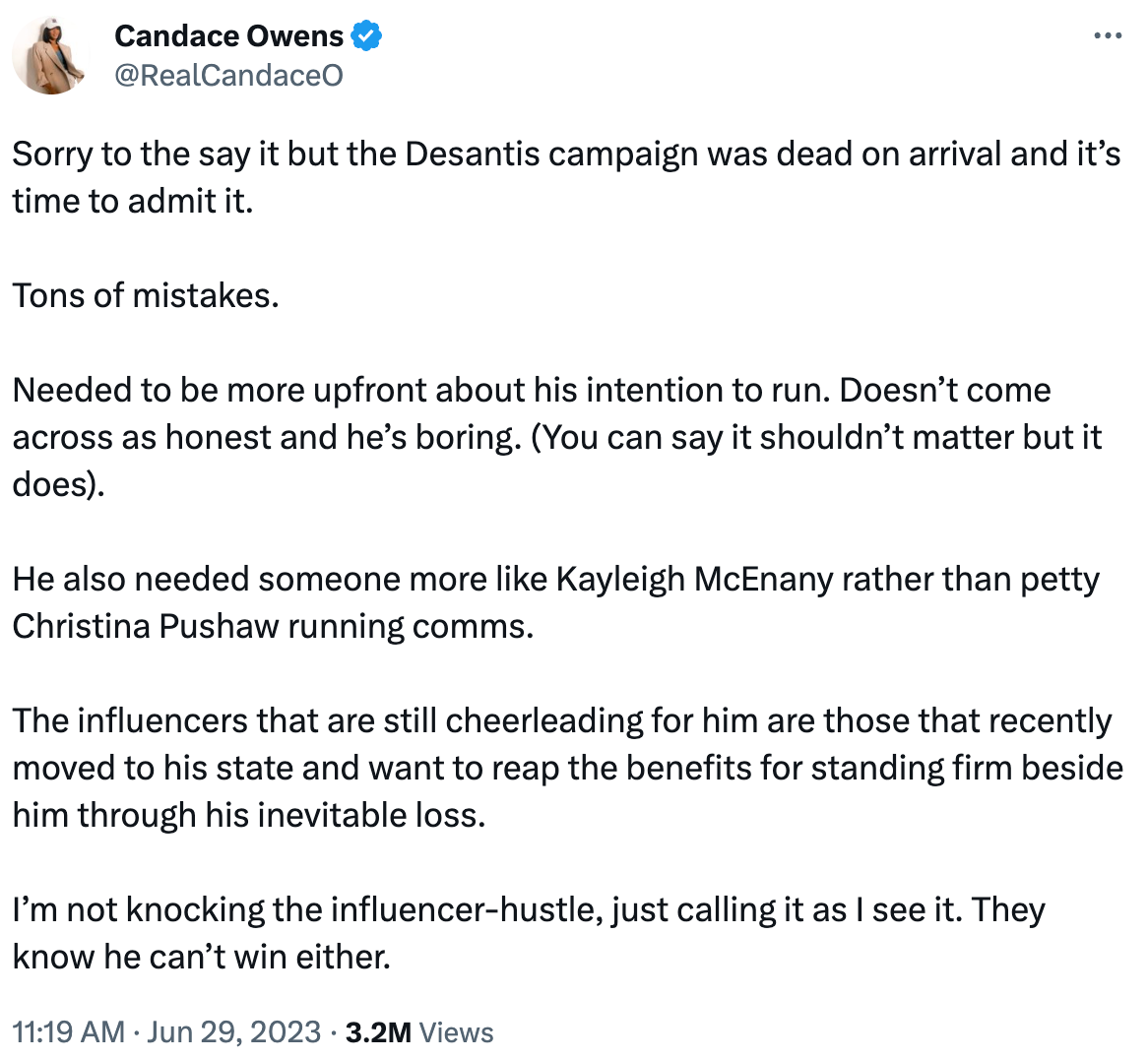Viewport: 1148px width, 1059px height.
Task: Click the 'him through his inevitable loss.' line
Action: (x=249, y=815)
